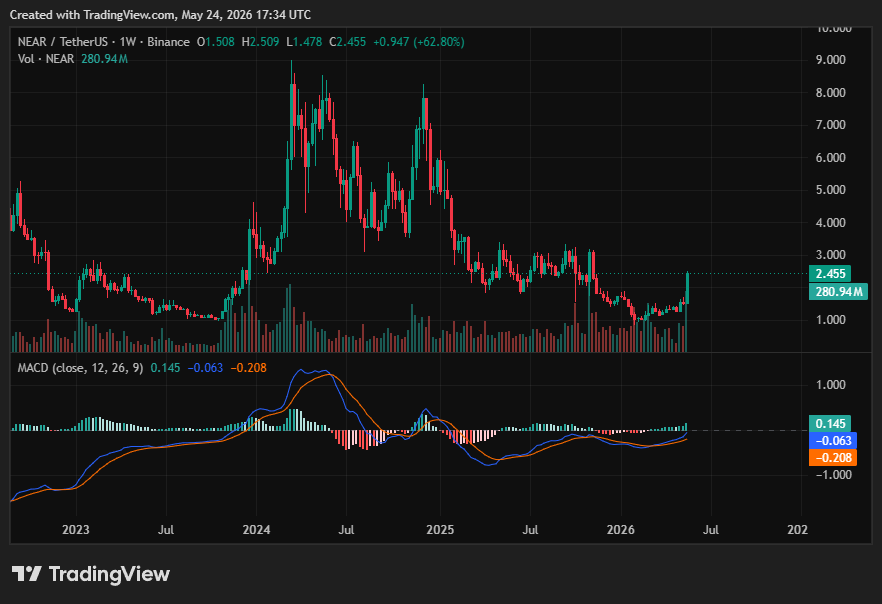Click the orange signal value -0.208 in legend

pos(249,368)
